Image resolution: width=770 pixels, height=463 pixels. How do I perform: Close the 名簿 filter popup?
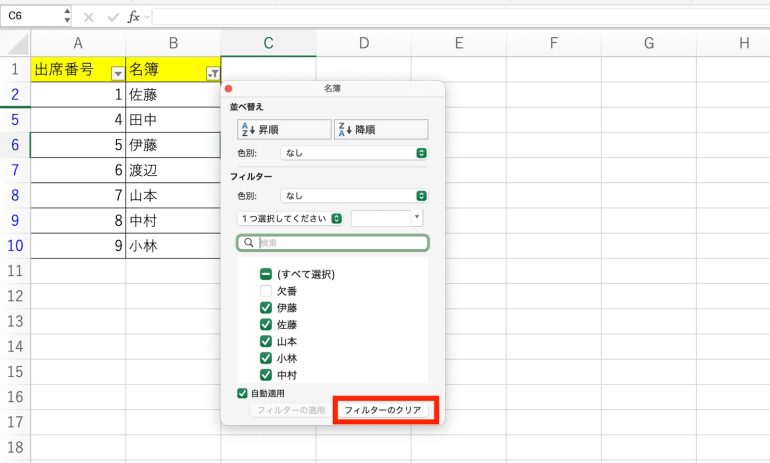pyautogui.click(x=229, y=89)
